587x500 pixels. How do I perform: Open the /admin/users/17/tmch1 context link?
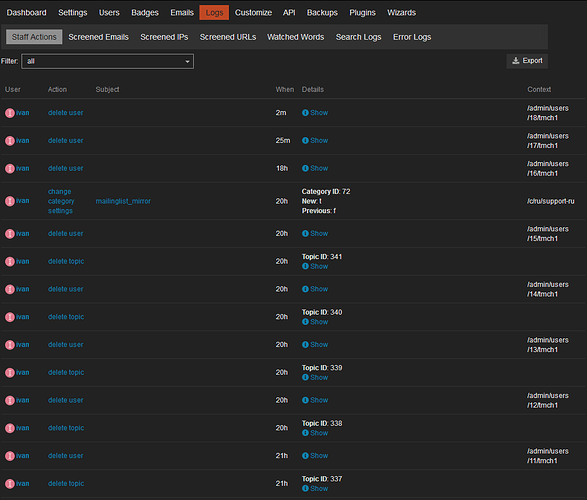click(x=548, y=141)
